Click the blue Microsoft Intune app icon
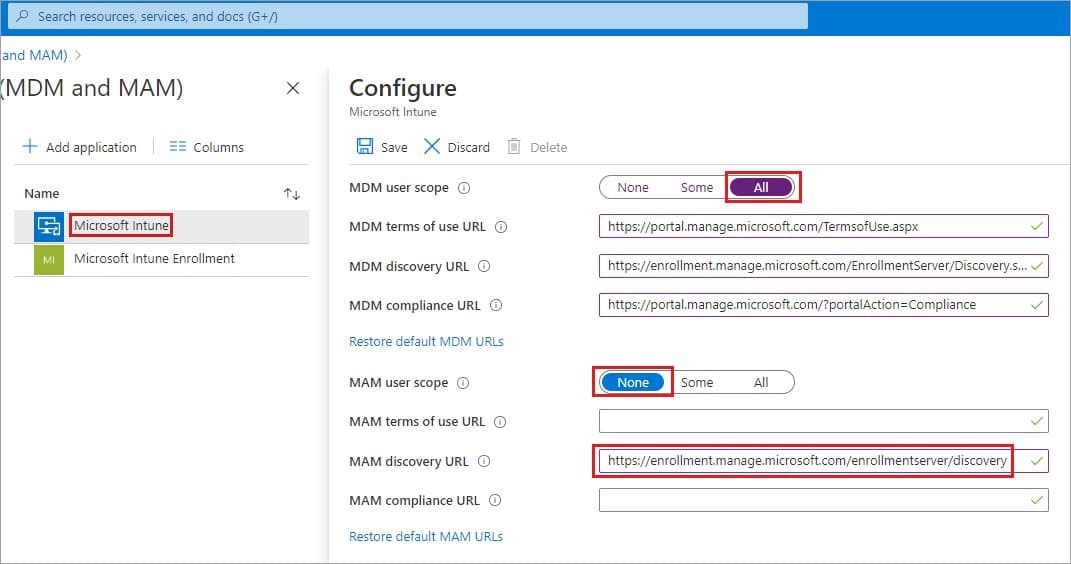The width and height of the screenshot is (1071, 564). tap(48, 226)
